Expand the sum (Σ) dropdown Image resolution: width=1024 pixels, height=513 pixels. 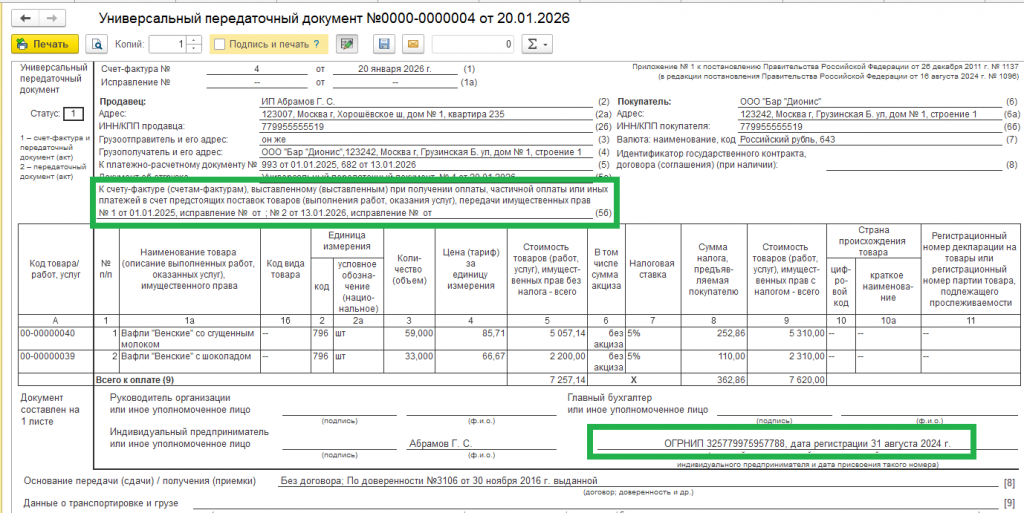537,44
